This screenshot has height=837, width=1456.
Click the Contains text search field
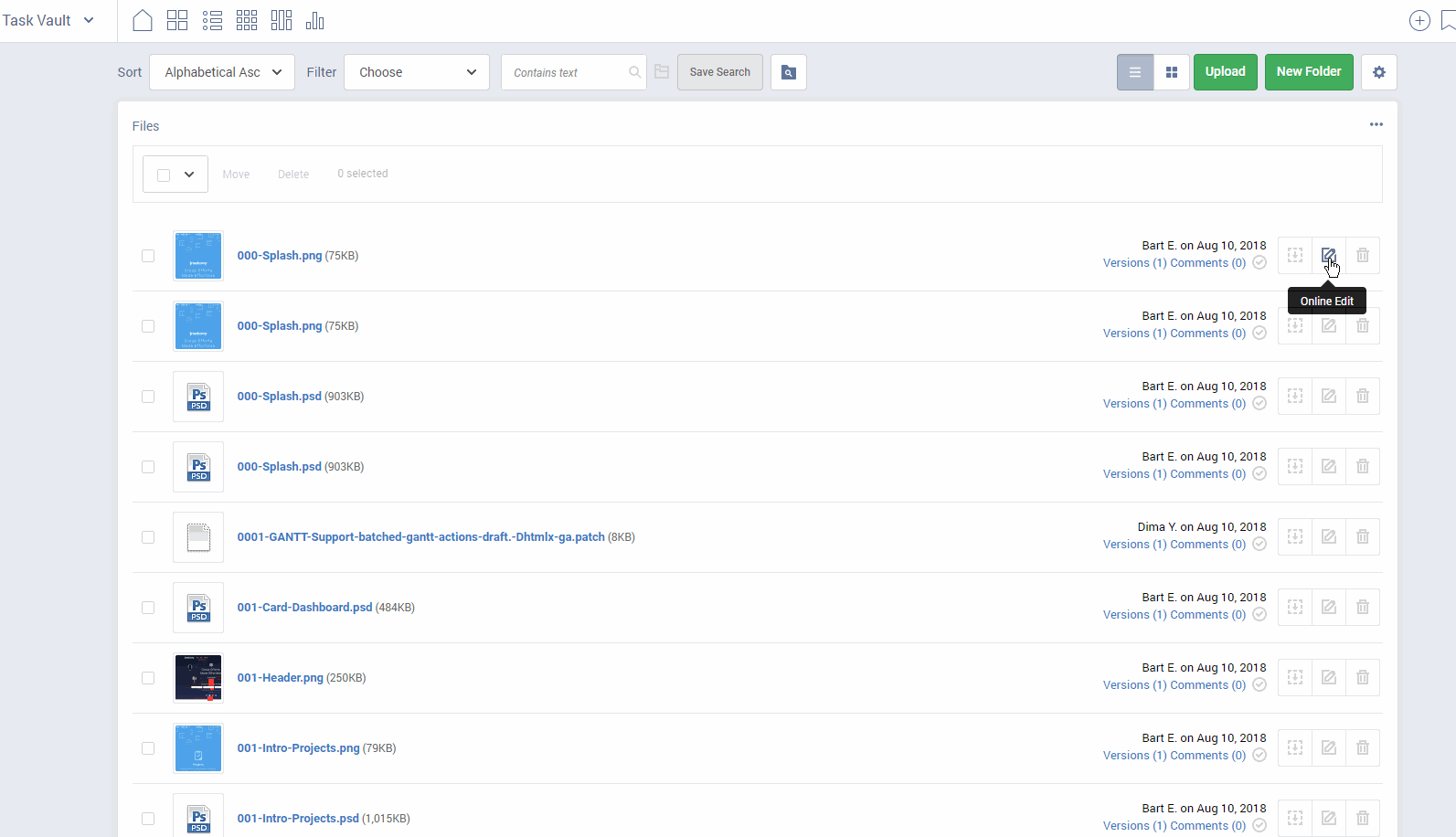pyautogui.click(x=567, y=72)
